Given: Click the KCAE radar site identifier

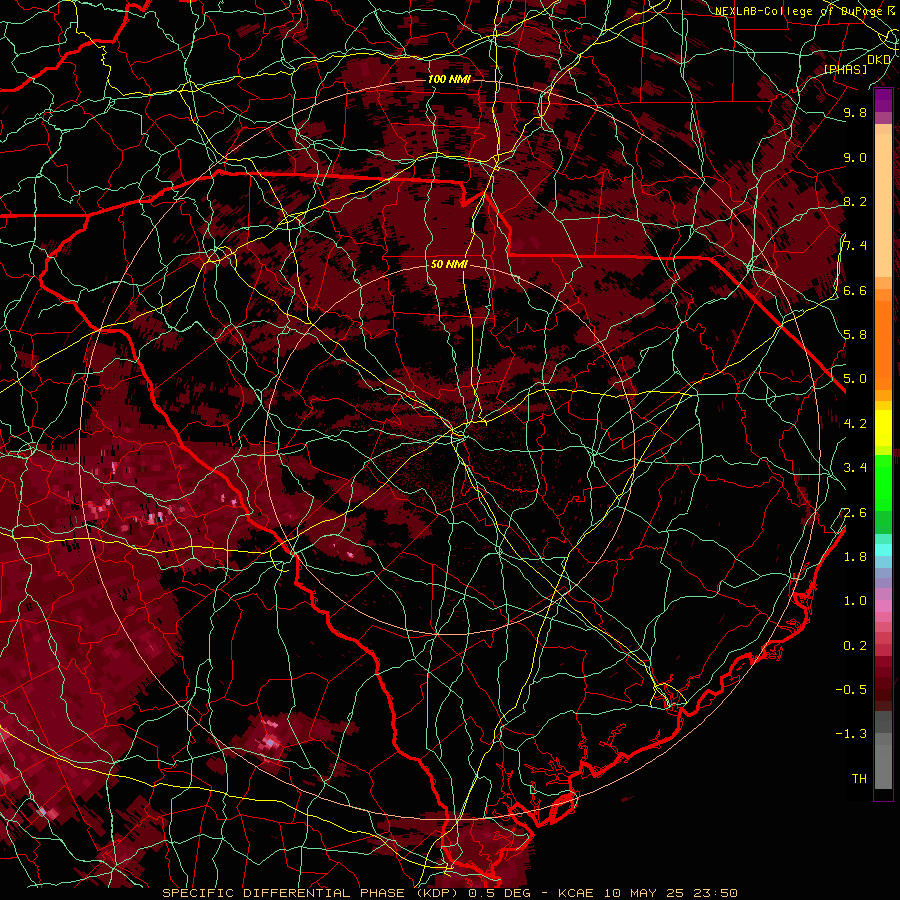Looking at the screenshot, I should point(578,893).
